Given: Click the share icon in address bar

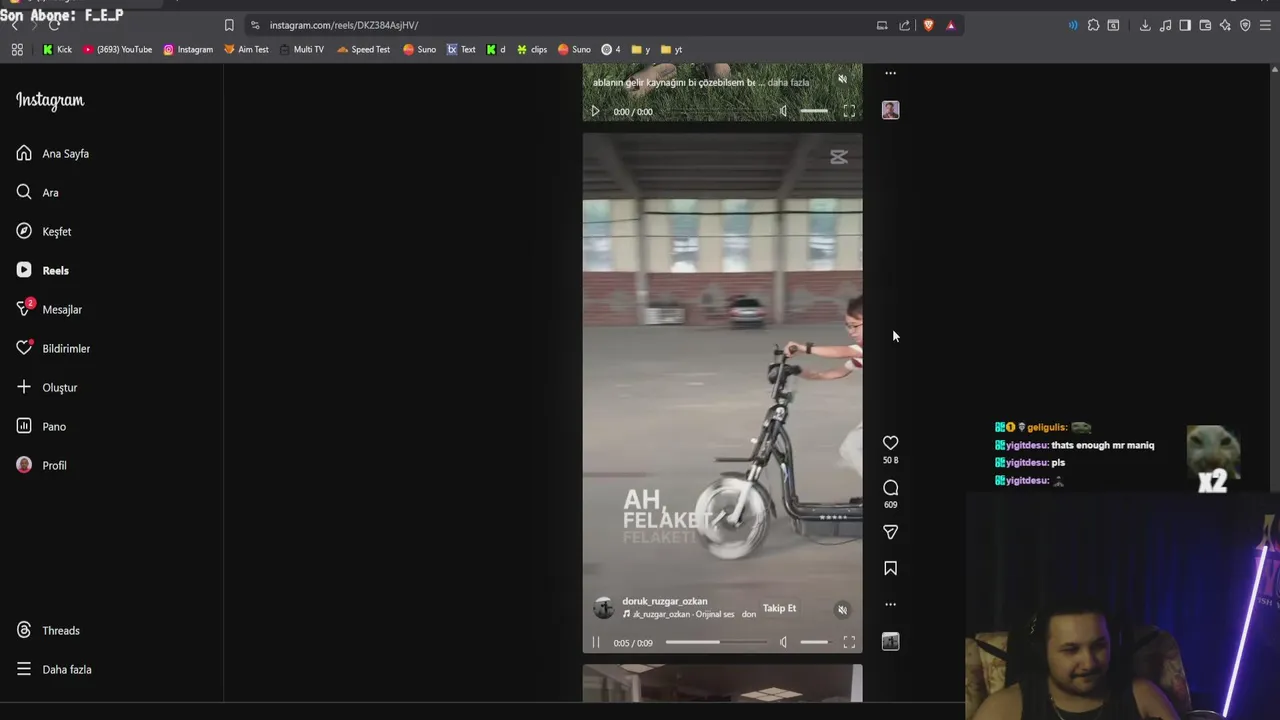Looking at the screenshot, I should click(x=904, y=25).
